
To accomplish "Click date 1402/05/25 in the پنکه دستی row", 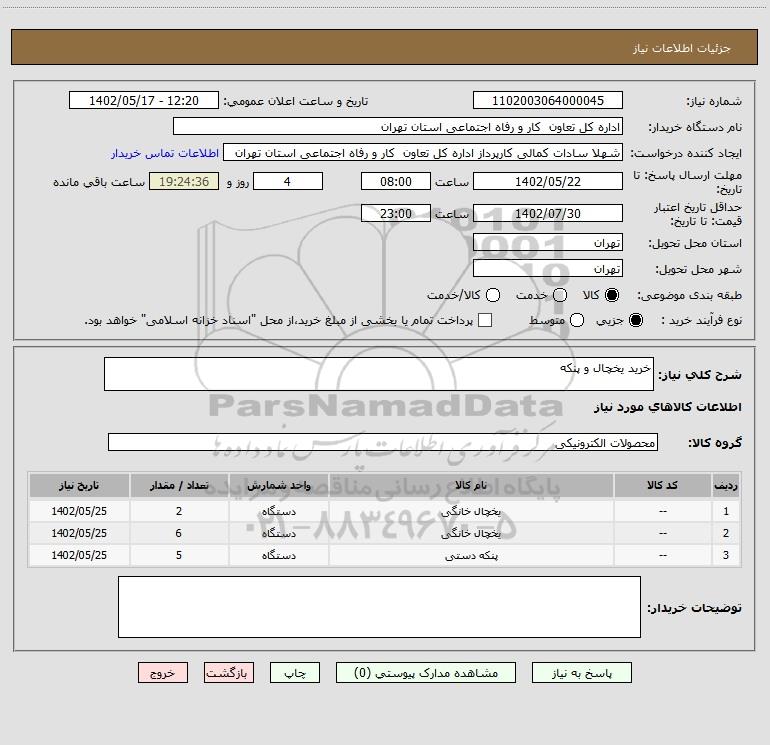I will [79, 555].
